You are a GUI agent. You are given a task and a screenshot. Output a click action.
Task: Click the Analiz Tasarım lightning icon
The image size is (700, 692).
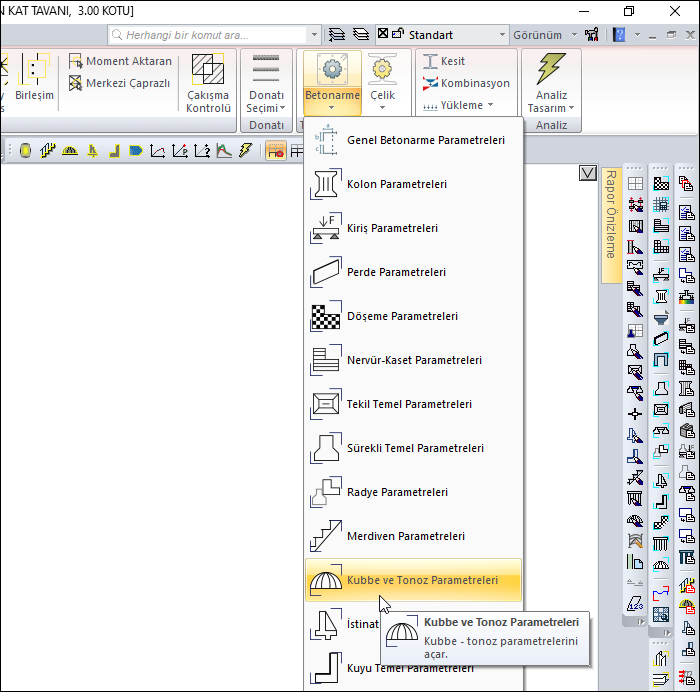551,69
